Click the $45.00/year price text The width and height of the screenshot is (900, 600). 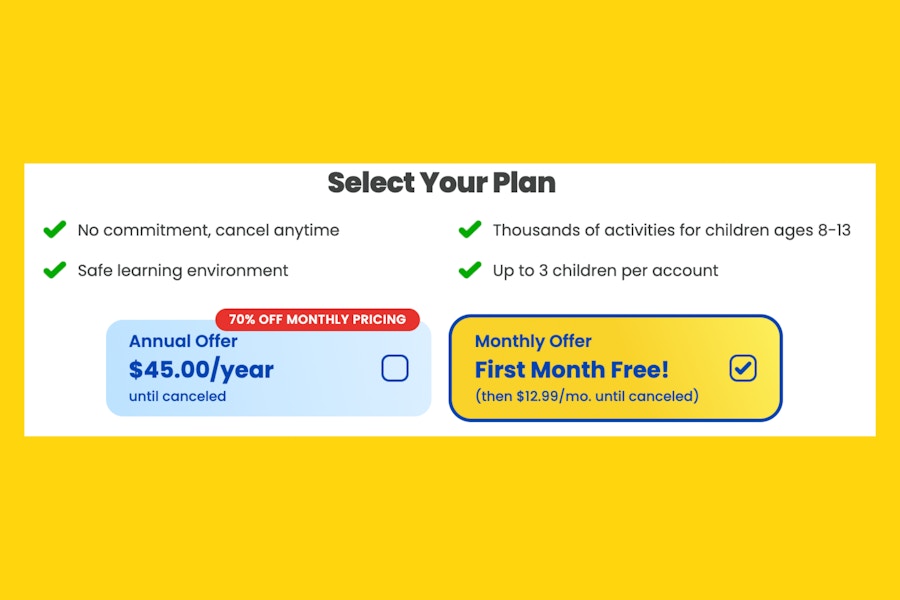tap(201, 370)
